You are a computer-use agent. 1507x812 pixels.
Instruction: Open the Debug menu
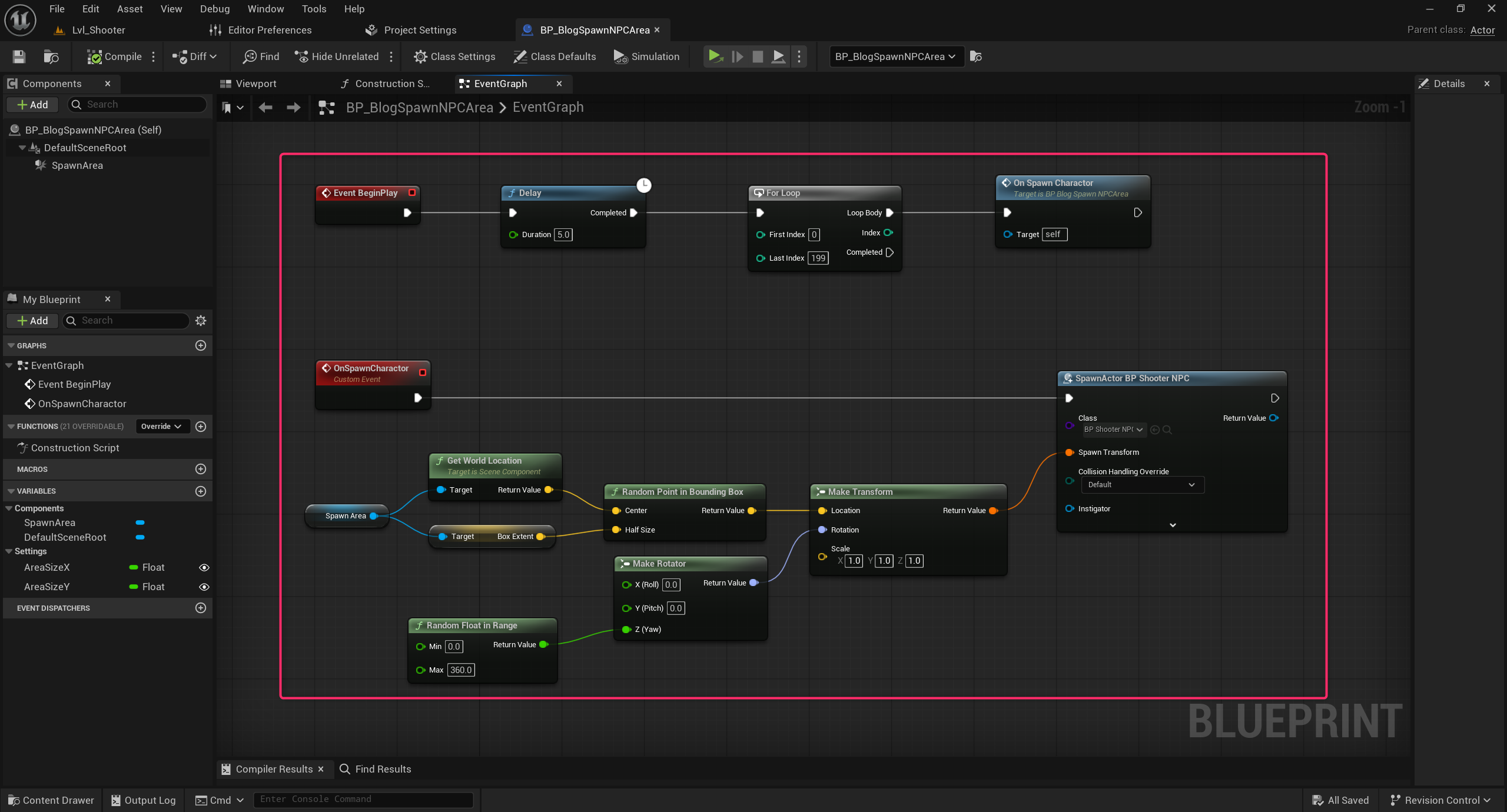coord(214,9)
